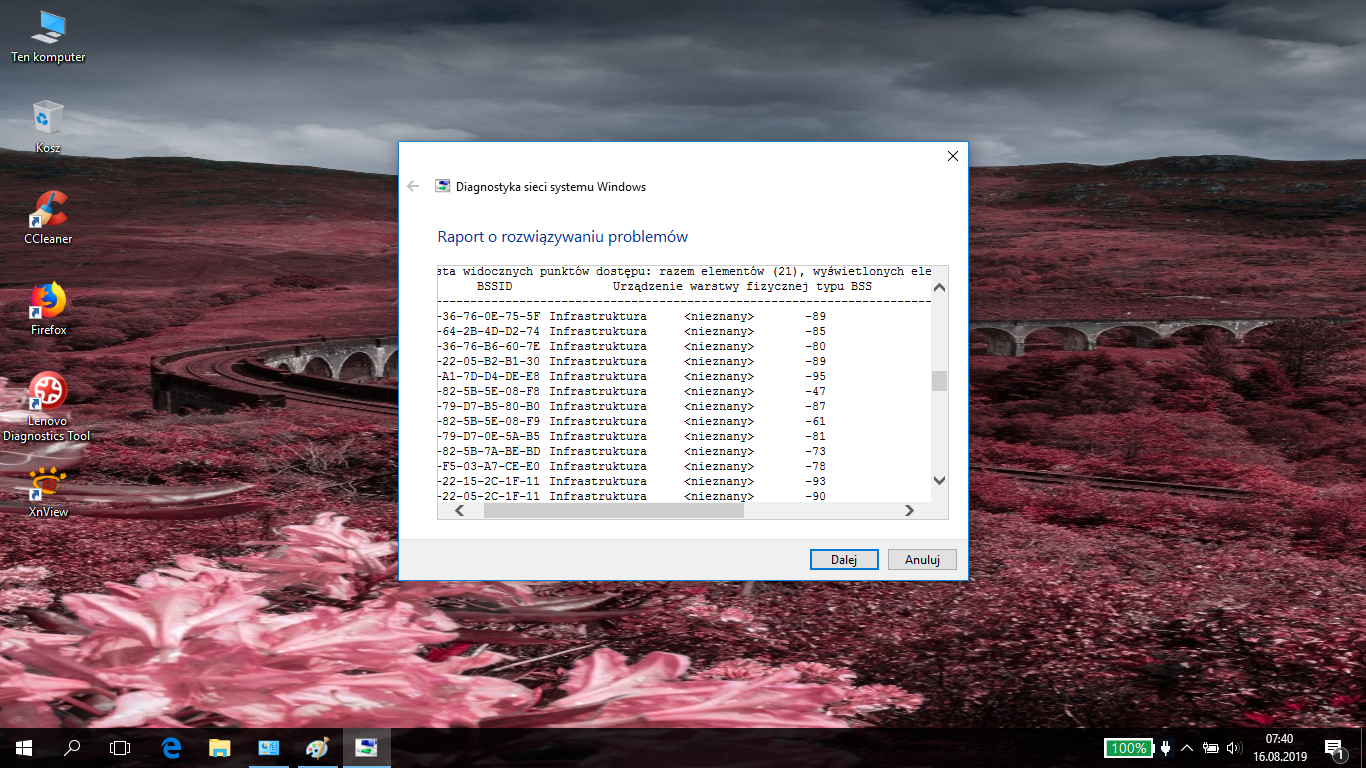Open File Explorer from the taskbar
Screen dimensions: 1366x768
click(x=220, y=747)
